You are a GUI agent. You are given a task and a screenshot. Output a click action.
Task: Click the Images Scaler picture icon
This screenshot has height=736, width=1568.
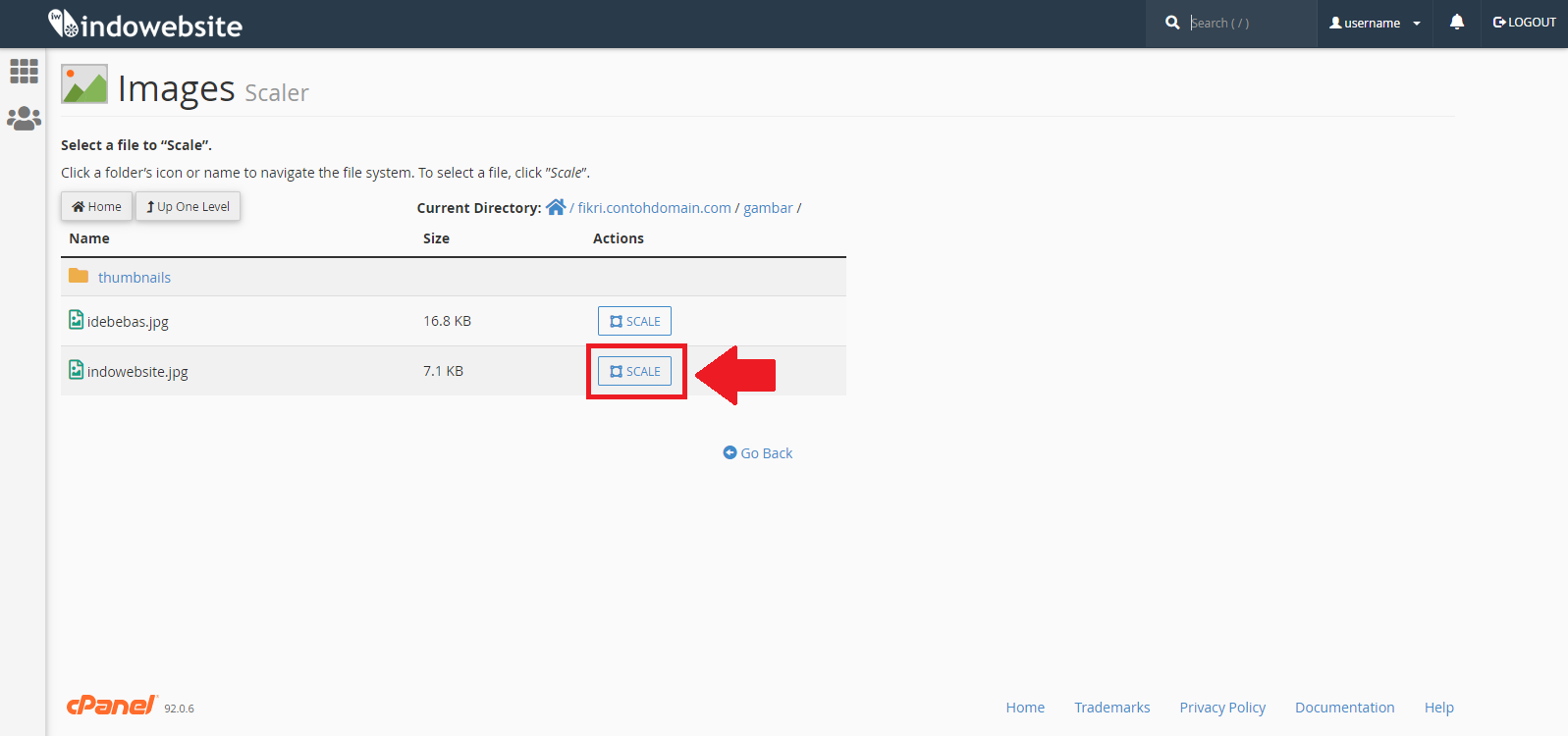84,85
